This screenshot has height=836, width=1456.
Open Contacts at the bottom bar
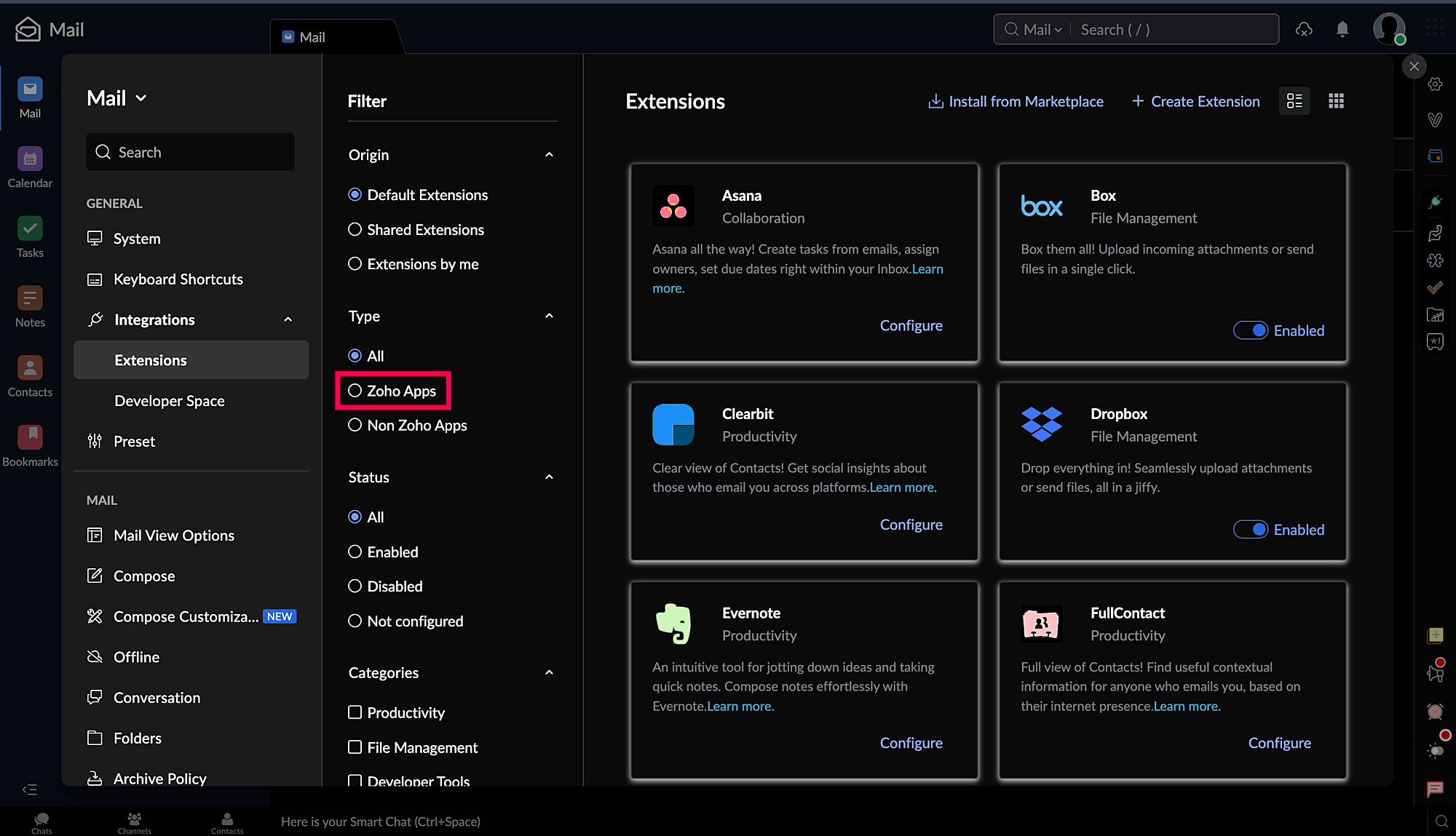[x=227, y=822]
